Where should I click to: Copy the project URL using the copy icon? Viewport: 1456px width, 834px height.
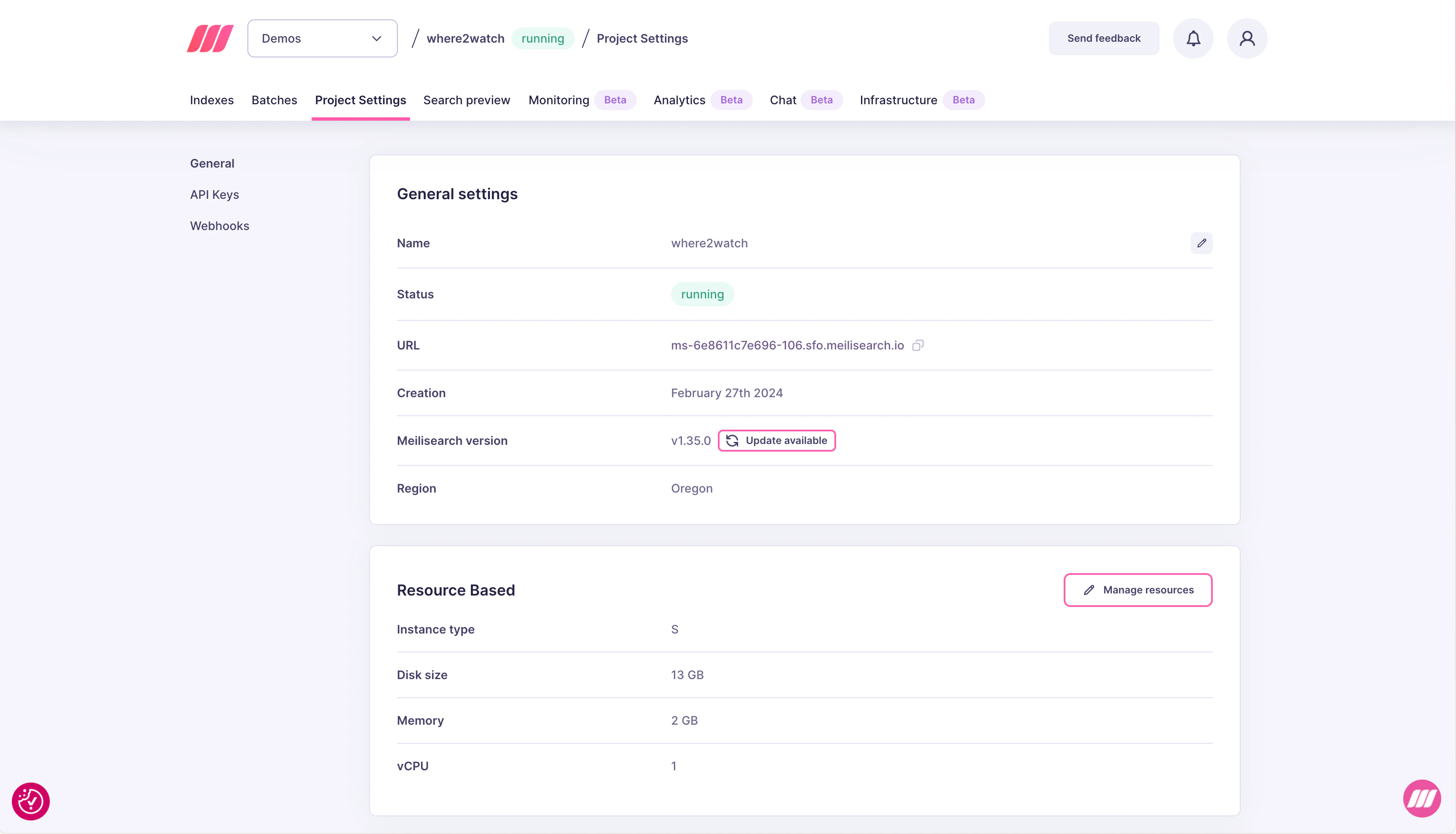[x=918, y=345]
